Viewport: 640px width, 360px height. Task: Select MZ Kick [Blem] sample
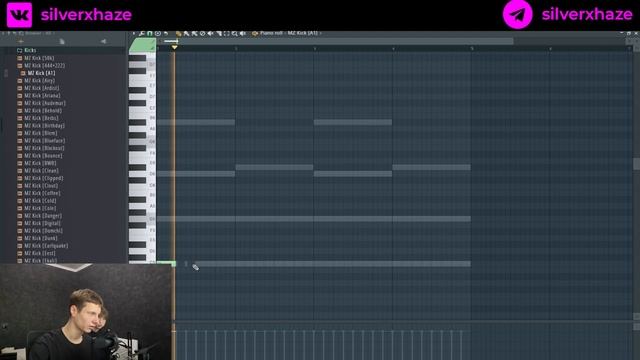[x=37, y=133]
